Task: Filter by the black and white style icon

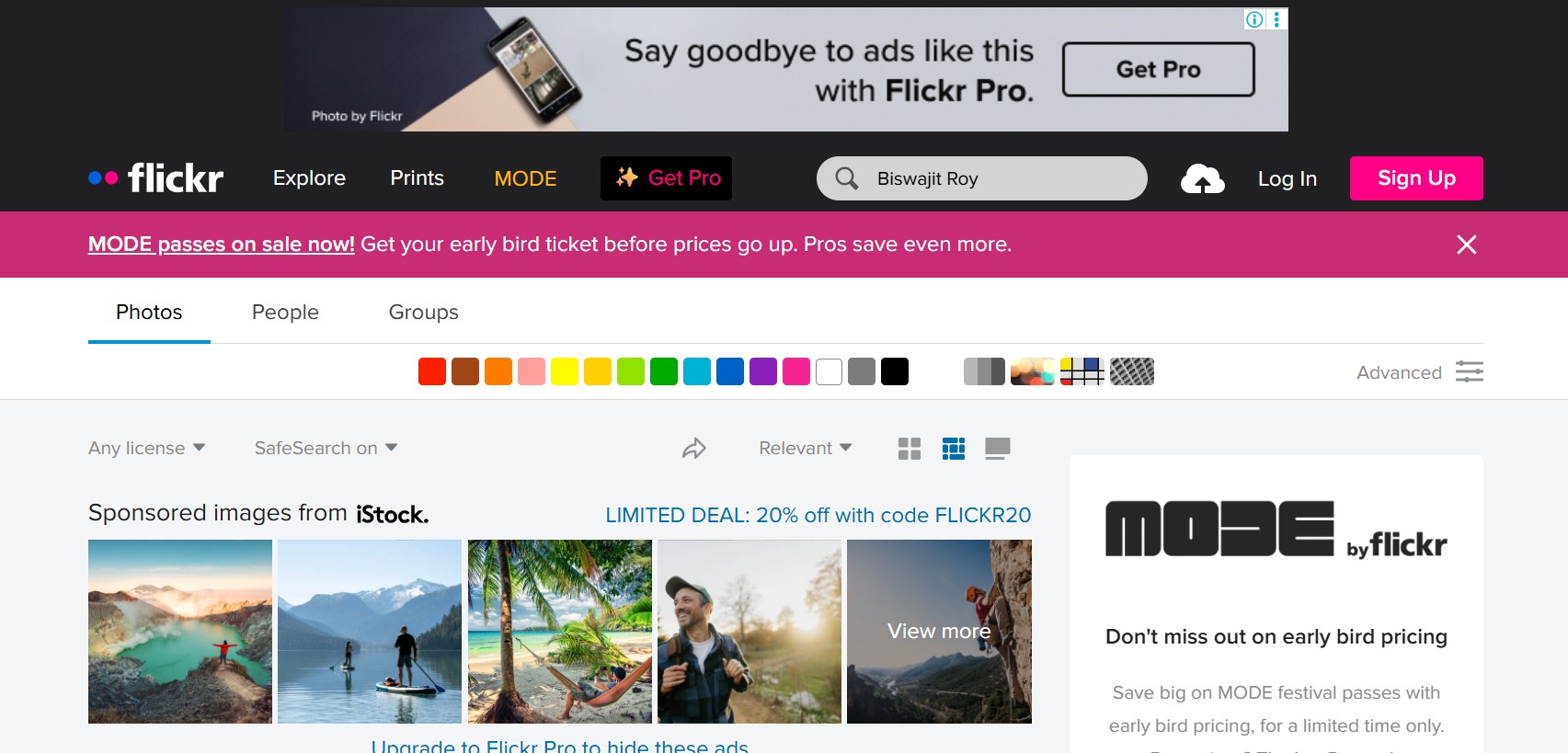Action: (x=983, y=371)
